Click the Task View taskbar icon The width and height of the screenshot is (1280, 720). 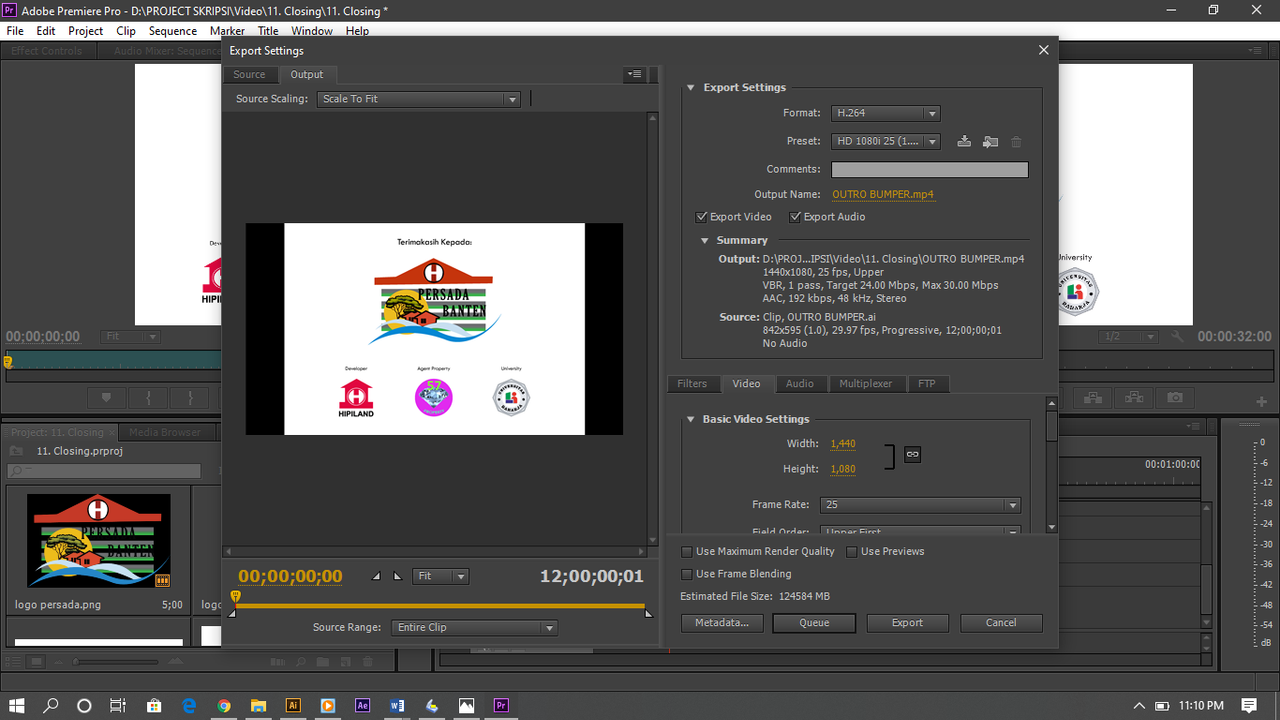(117, 705)
